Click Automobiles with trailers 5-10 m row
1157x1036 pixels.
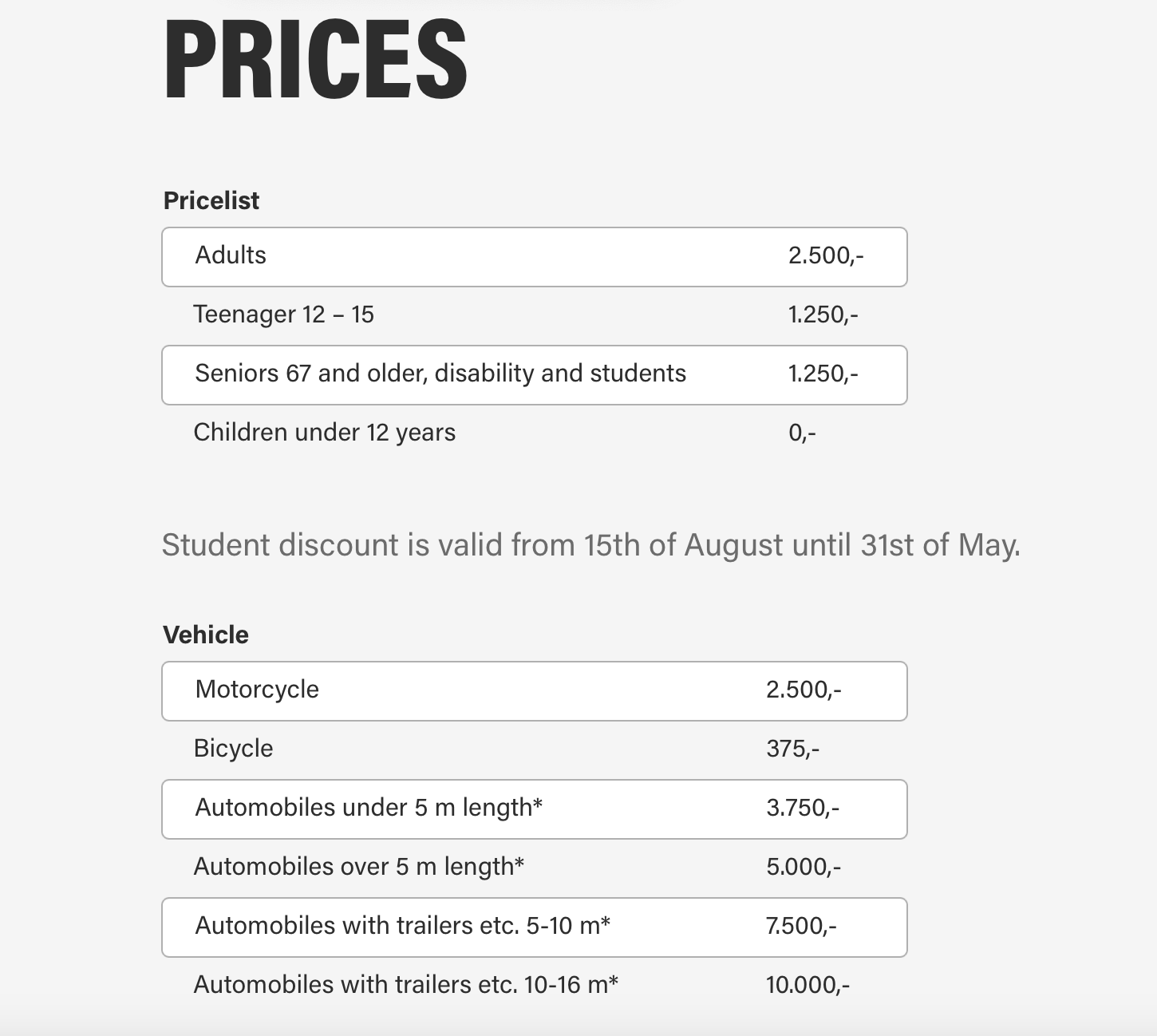(535, 927)
